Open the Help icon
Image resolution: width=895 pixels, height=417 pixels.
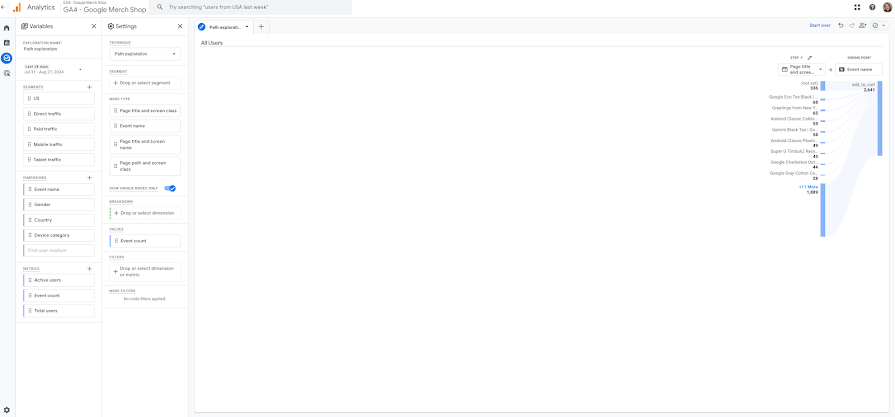(872, 7)
